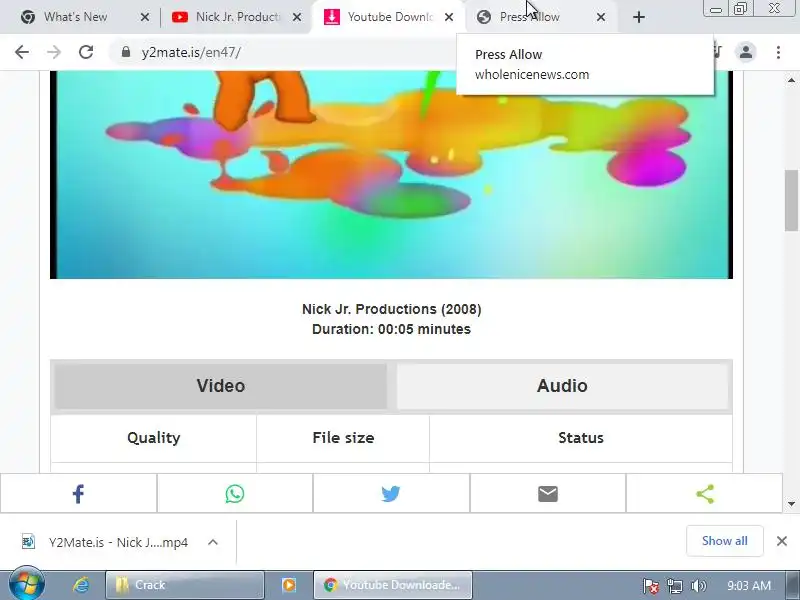Open the Chrome three-dot menu
The image size is (800, 600).
click(778, 52)
